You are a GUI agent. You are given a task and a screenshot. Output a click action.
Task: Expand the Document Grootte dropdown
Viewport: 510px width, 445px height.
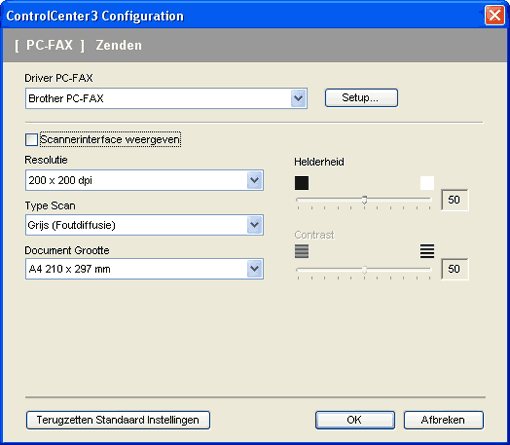coord(144,269)
